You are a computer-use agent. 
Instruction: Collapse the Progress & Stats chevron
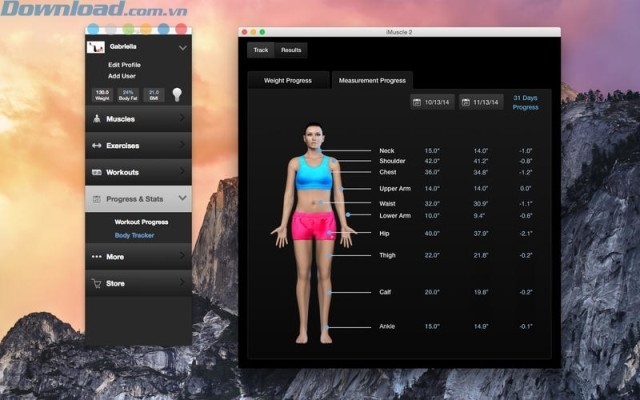click(x=182, y=199)
